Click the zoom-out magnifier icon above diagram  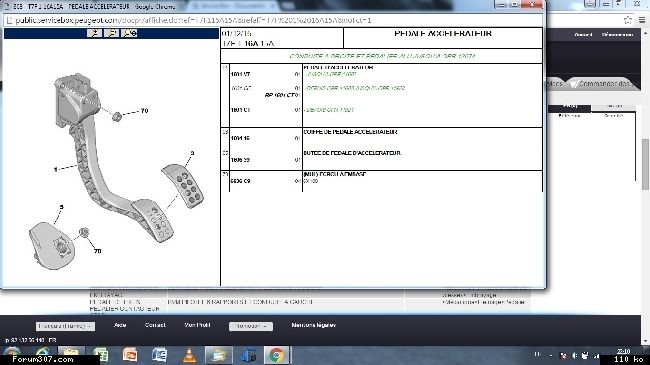click(112, 33)
